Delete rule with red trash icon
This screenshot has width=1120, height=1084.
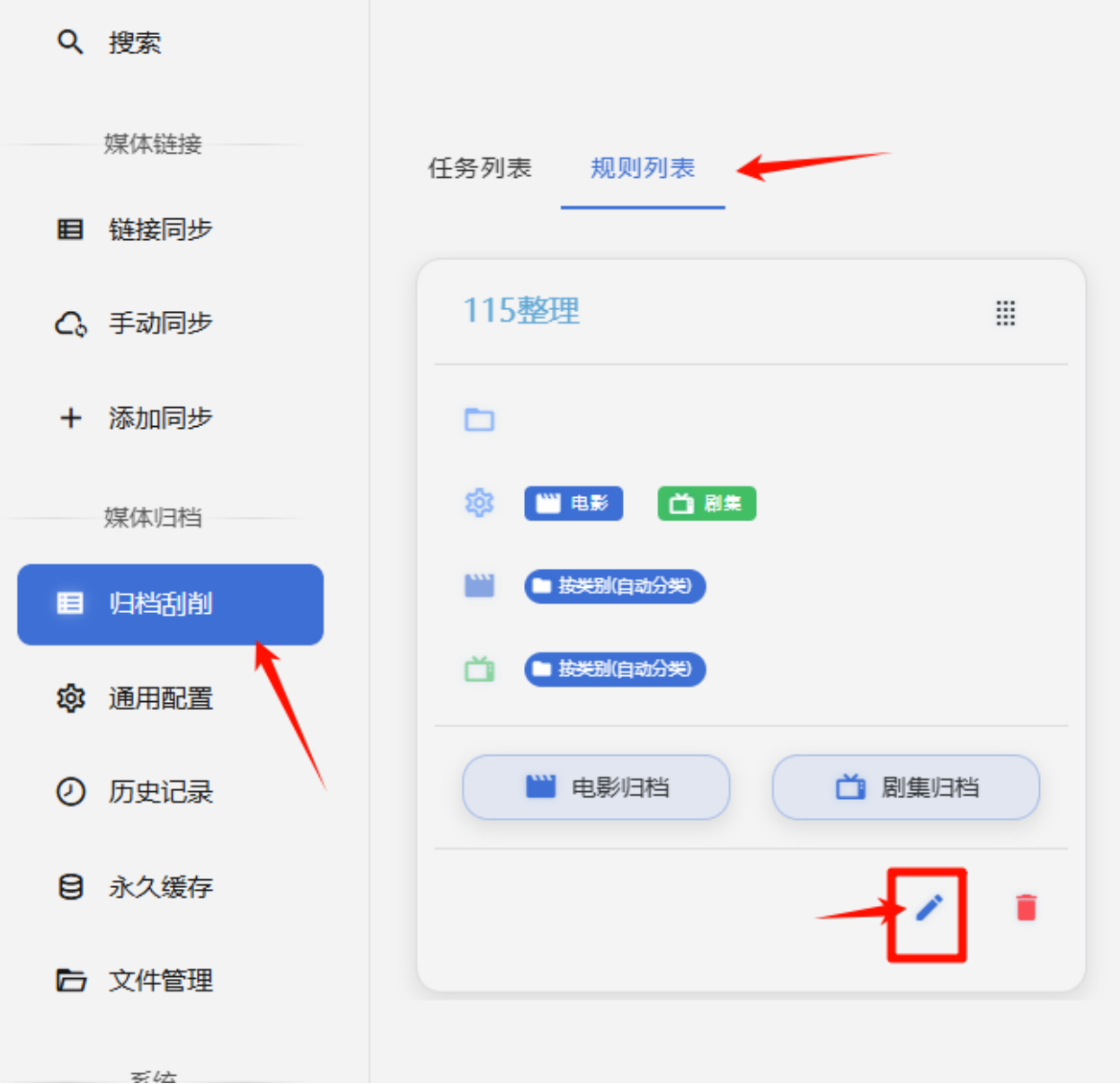point(1026,908)
